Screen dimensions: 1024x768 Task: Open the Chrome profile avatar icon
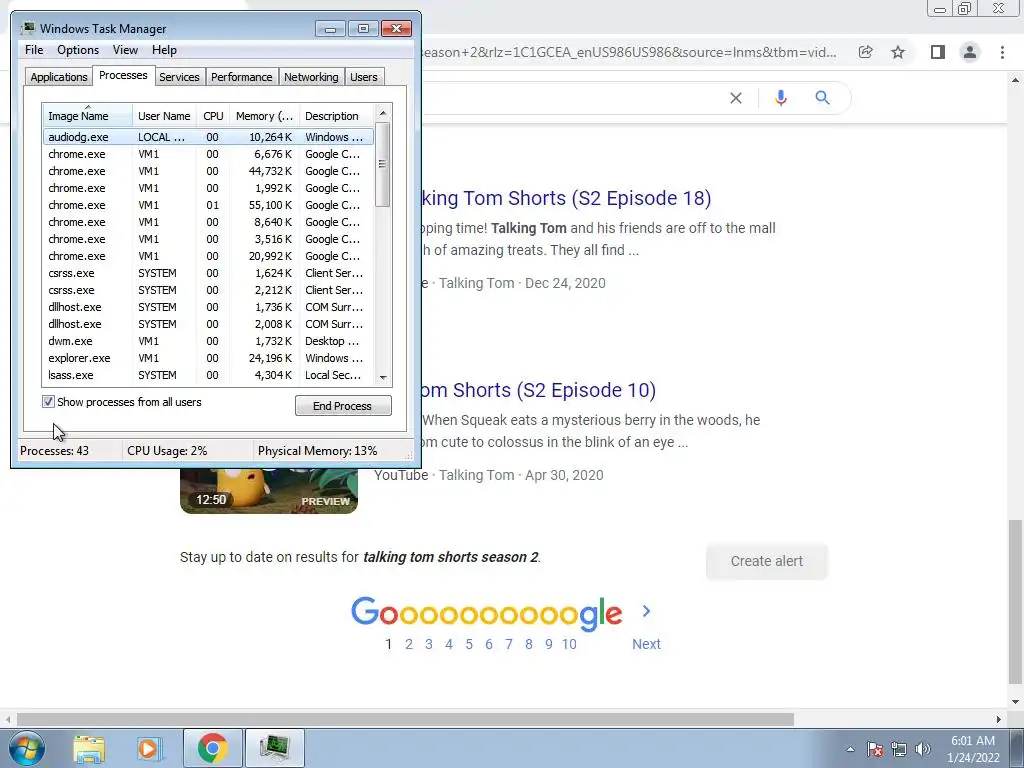tap(970, 52)
